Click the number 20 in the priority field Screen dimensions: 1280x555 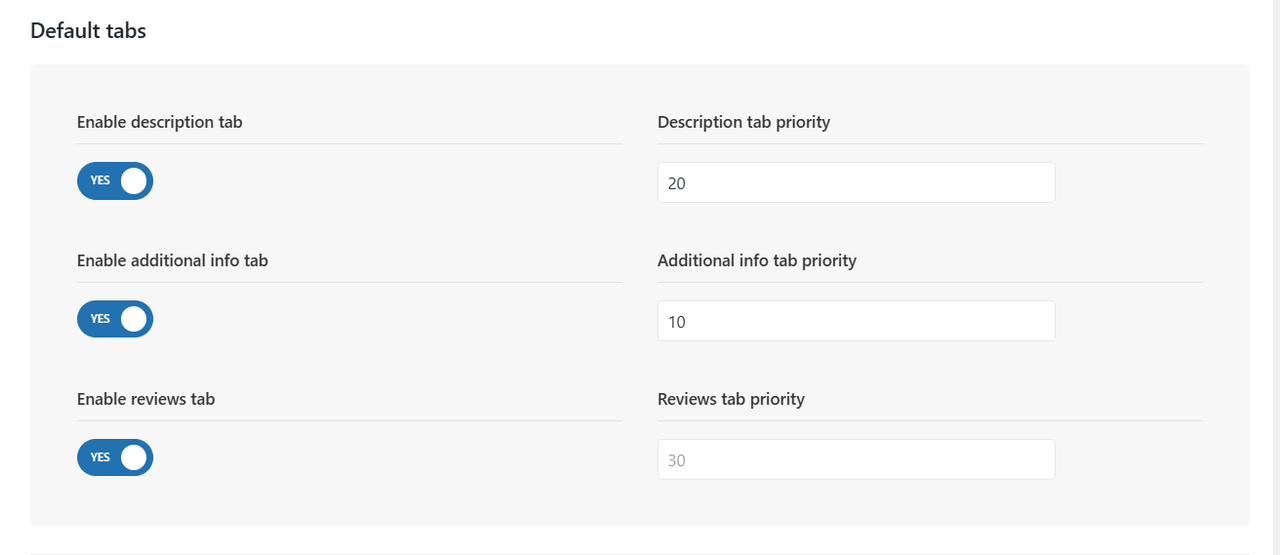tap(677, 184)
